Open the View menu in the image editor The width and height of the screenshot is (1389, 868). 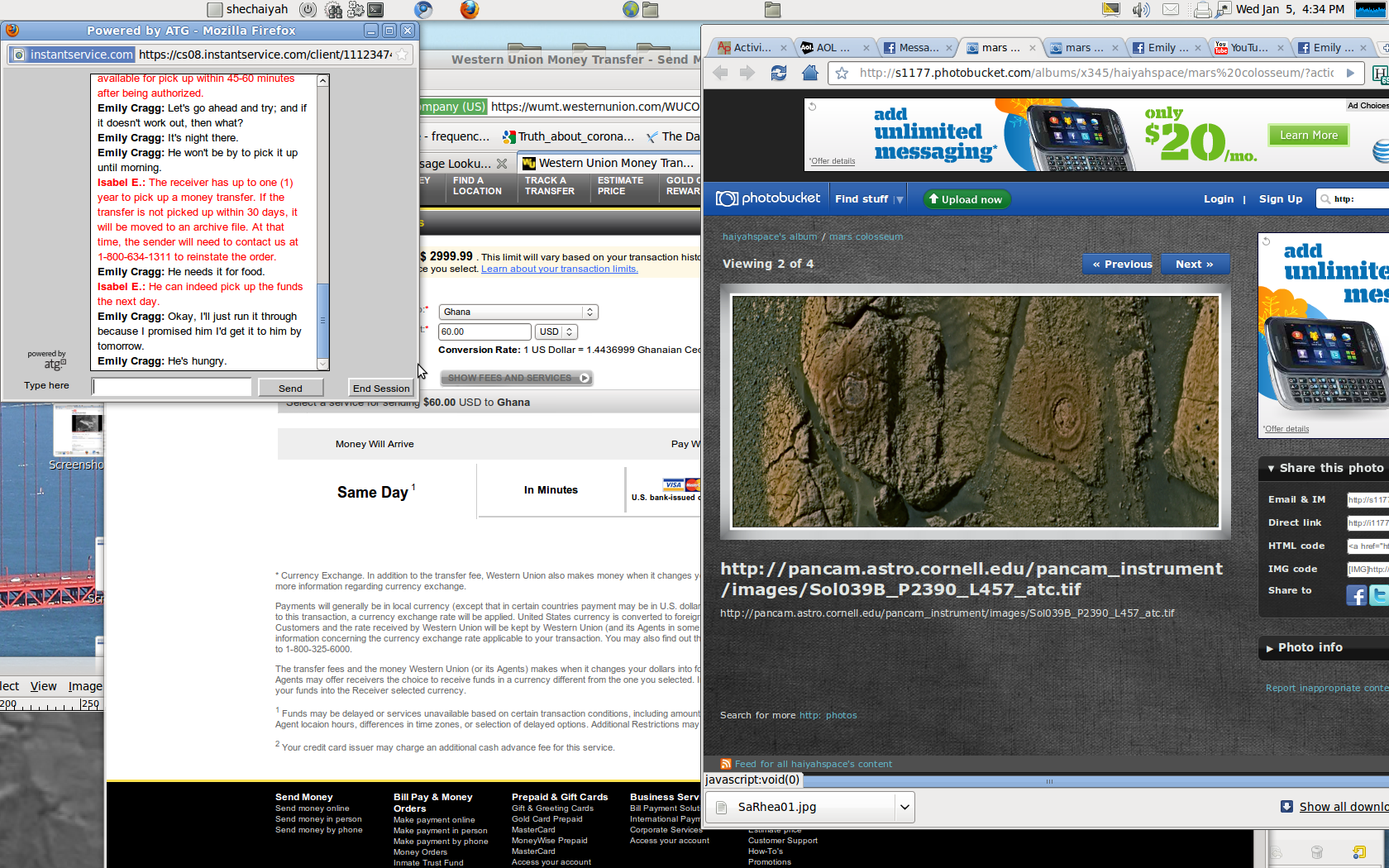tap(44, 686)
